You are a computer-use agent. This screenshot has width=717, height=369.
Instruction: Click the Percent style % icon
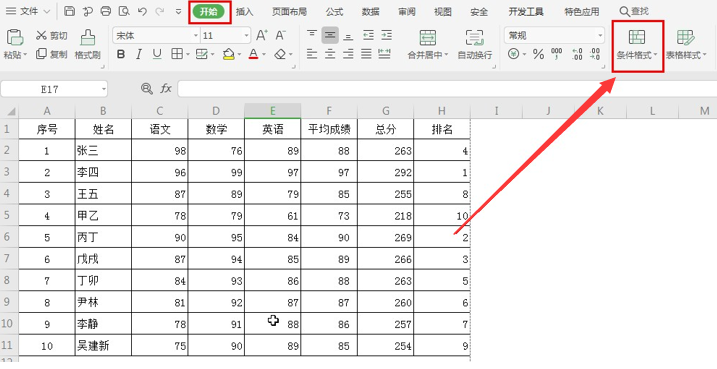(x=538, y=54)
